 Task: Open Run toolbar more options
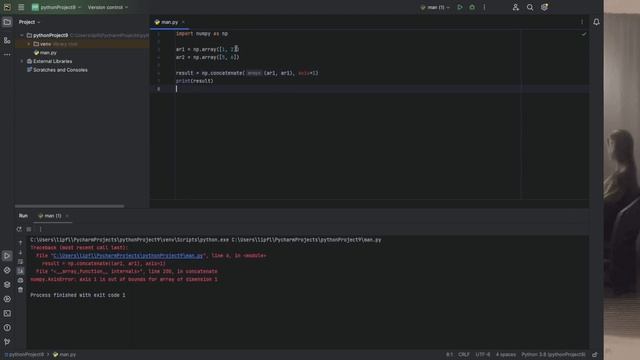(x=40, y=229)
